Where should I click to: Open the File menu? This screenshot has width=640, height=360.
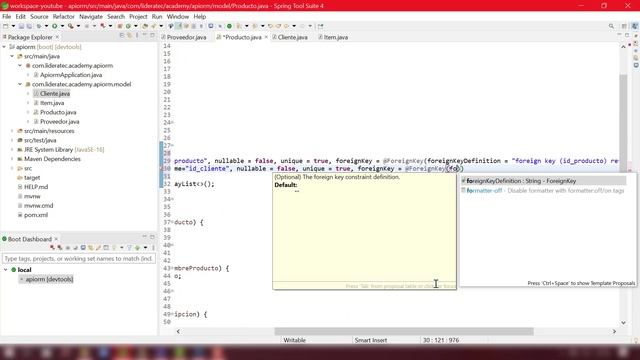7,17
